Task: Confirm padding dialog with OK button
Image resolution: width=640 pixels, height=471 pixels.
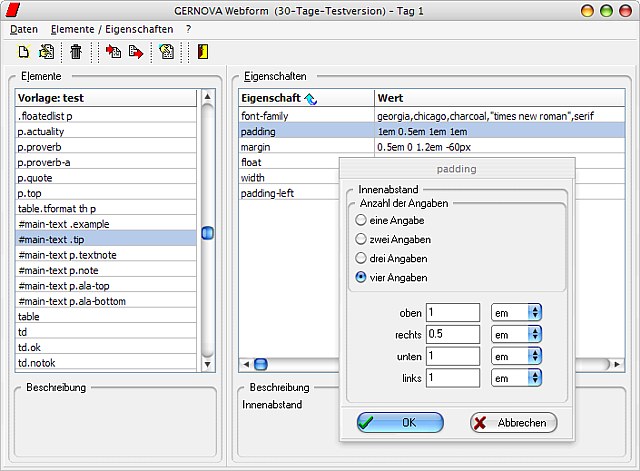Action: click(x=400, y=422)
